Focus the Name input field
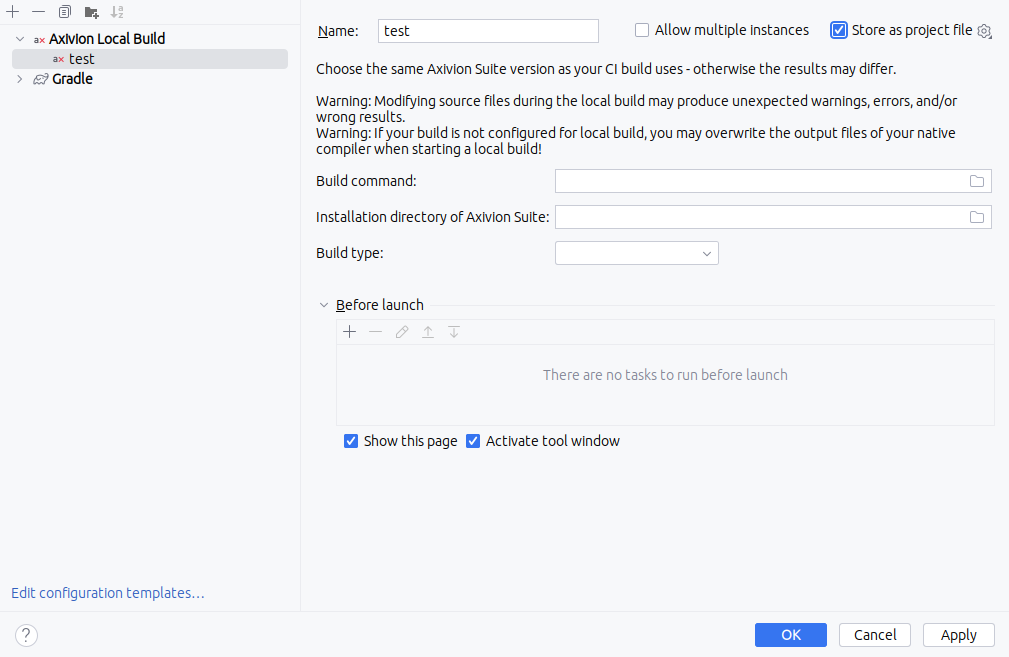1009x657 pixels. (x=488, y=31)
